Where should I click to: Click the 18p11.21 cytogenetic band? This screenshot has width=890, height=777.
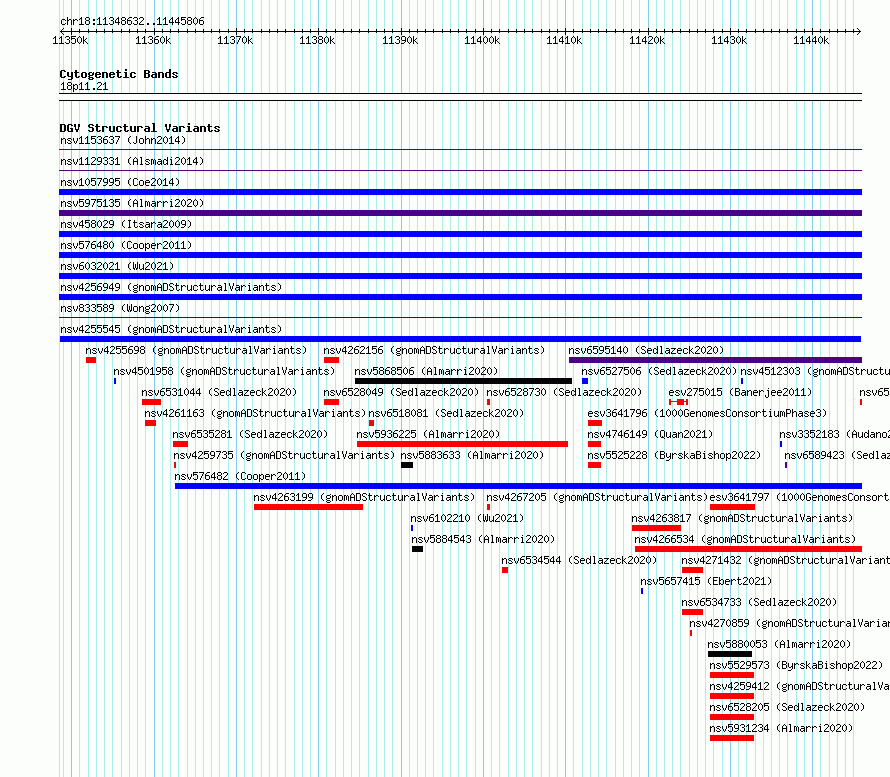tap(460, 97)
